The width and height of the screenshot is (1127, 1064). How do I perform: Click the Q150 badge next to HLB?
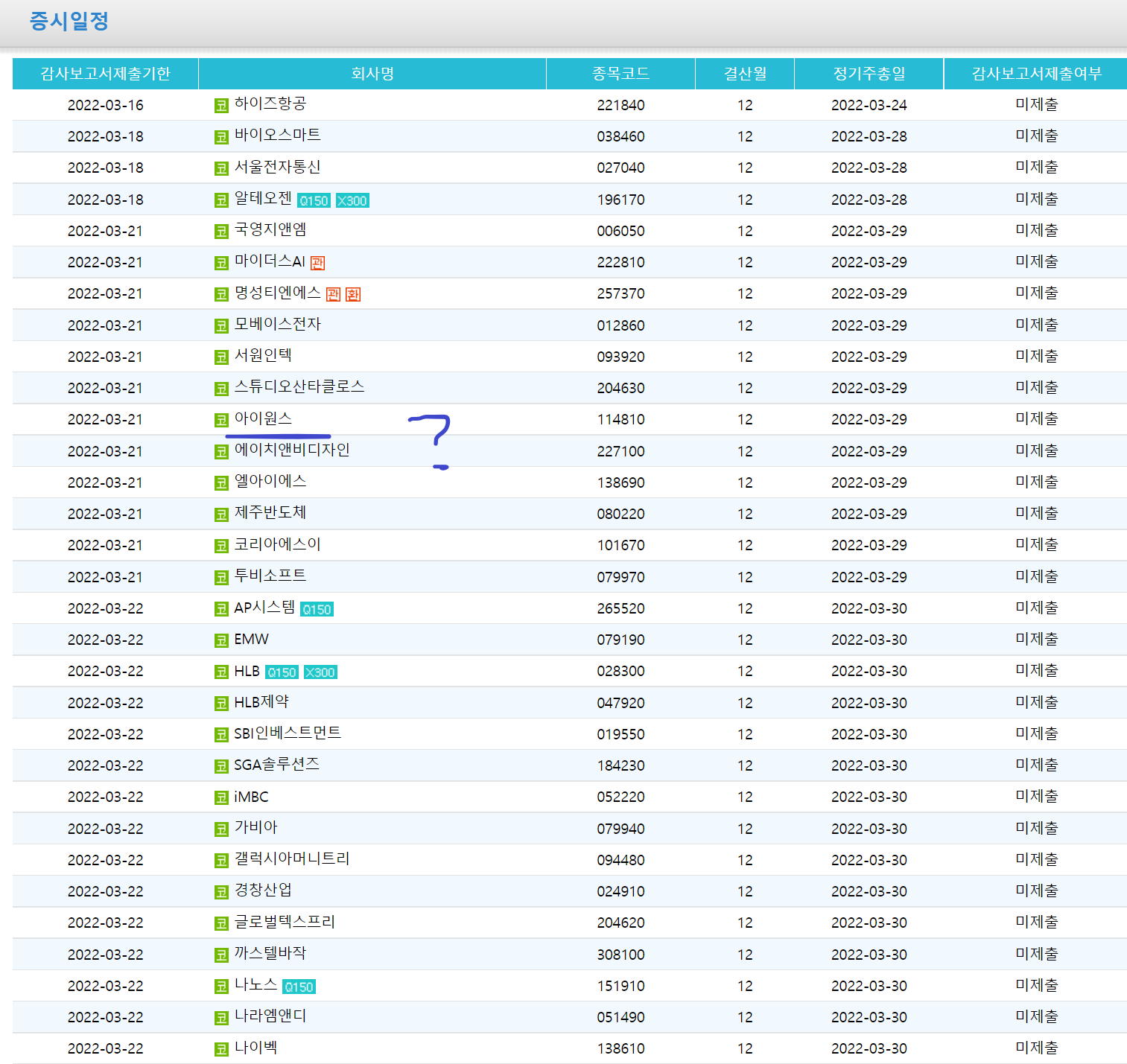(282, 672)
